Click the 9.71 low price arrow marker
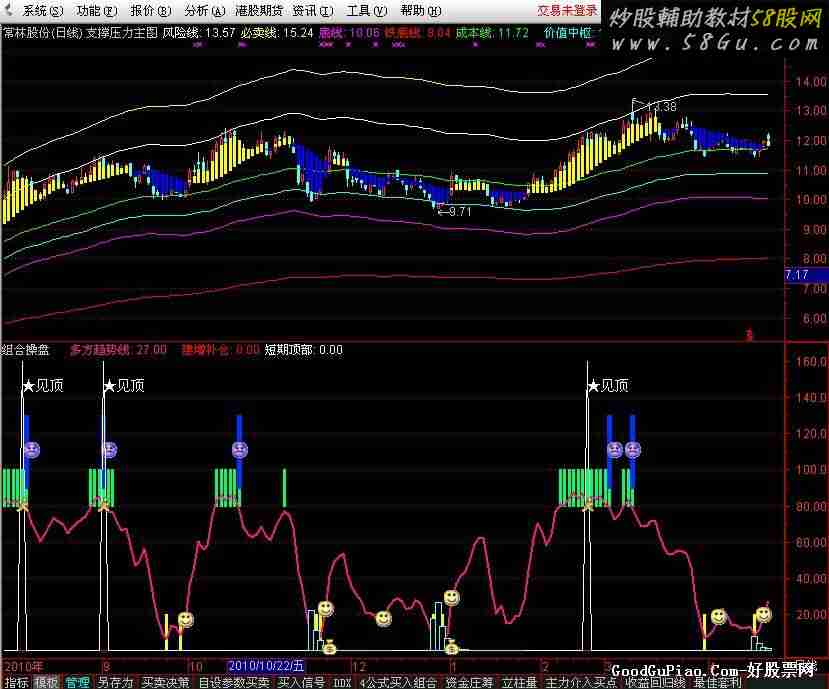 pyautogui.click(x=454, y=211)
